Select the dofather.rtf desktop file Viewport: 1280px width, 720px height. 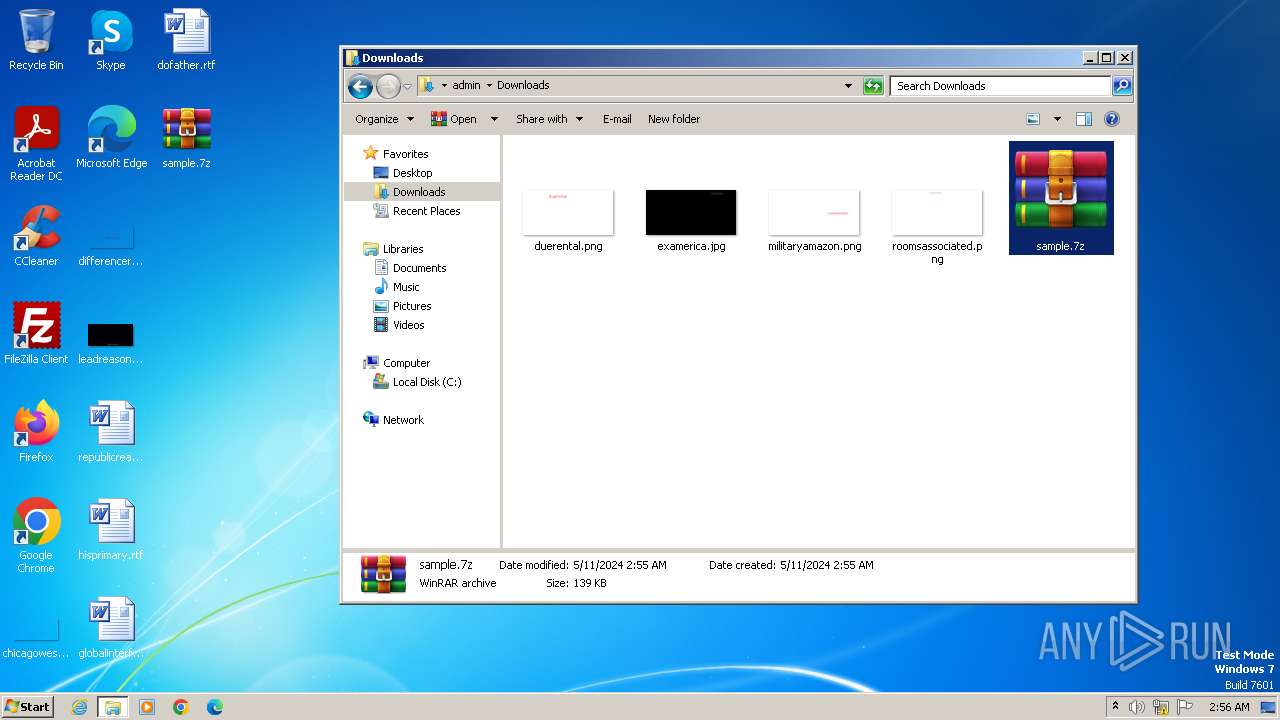(x=186, y=40)
